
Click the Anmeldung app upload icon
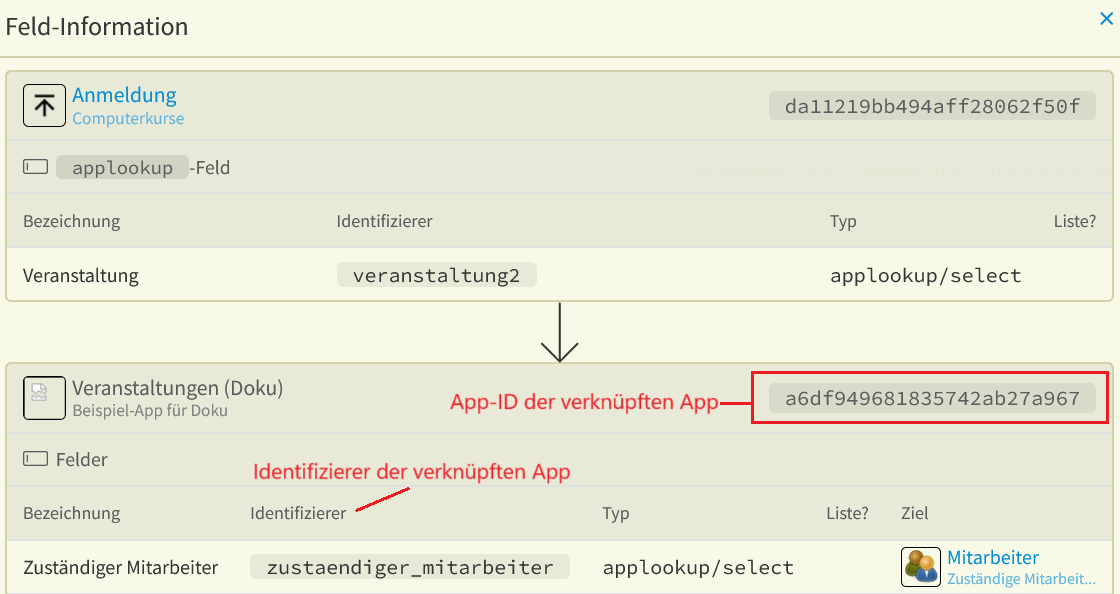44,106
